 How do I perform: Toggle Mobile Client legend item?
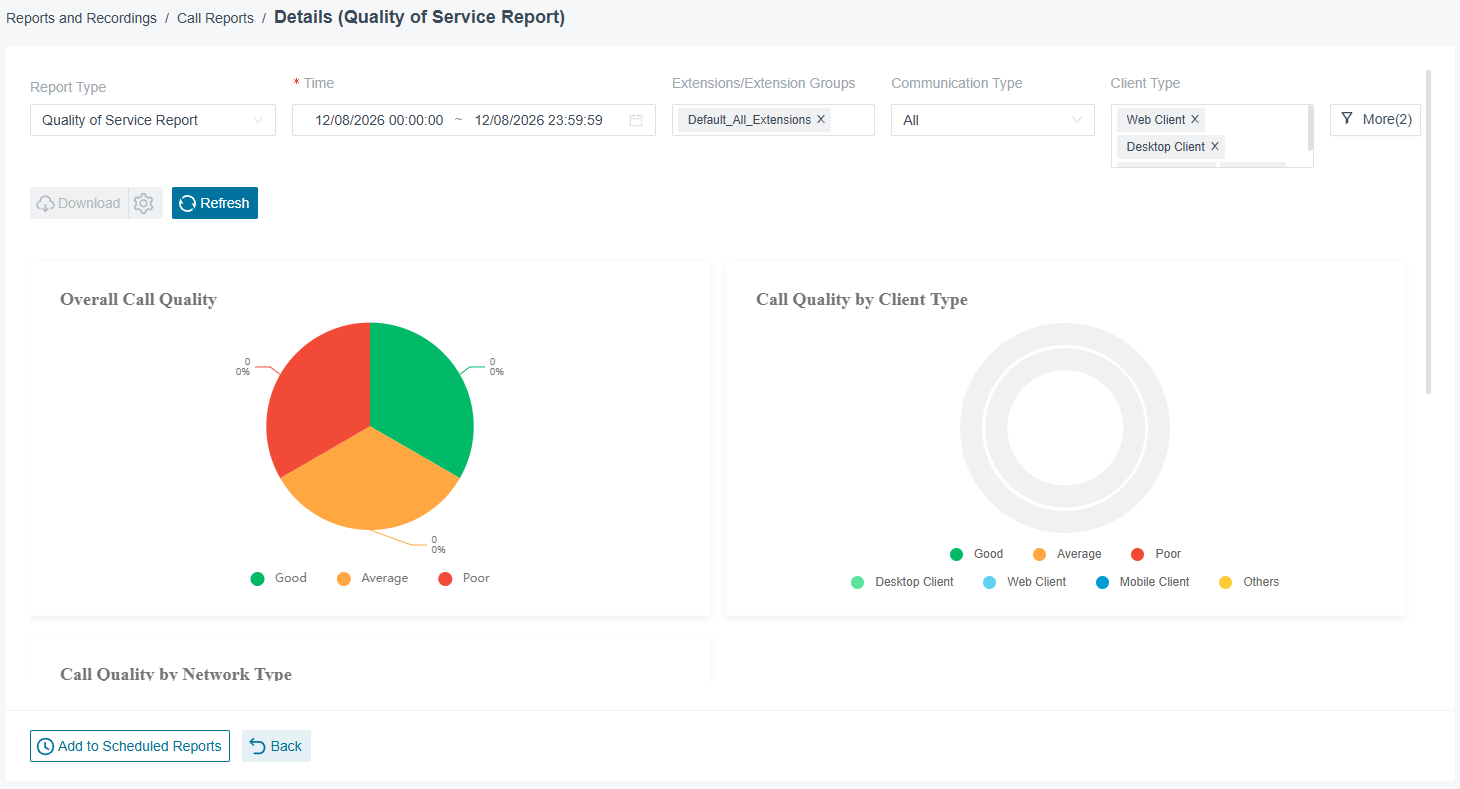(1143, 582)
